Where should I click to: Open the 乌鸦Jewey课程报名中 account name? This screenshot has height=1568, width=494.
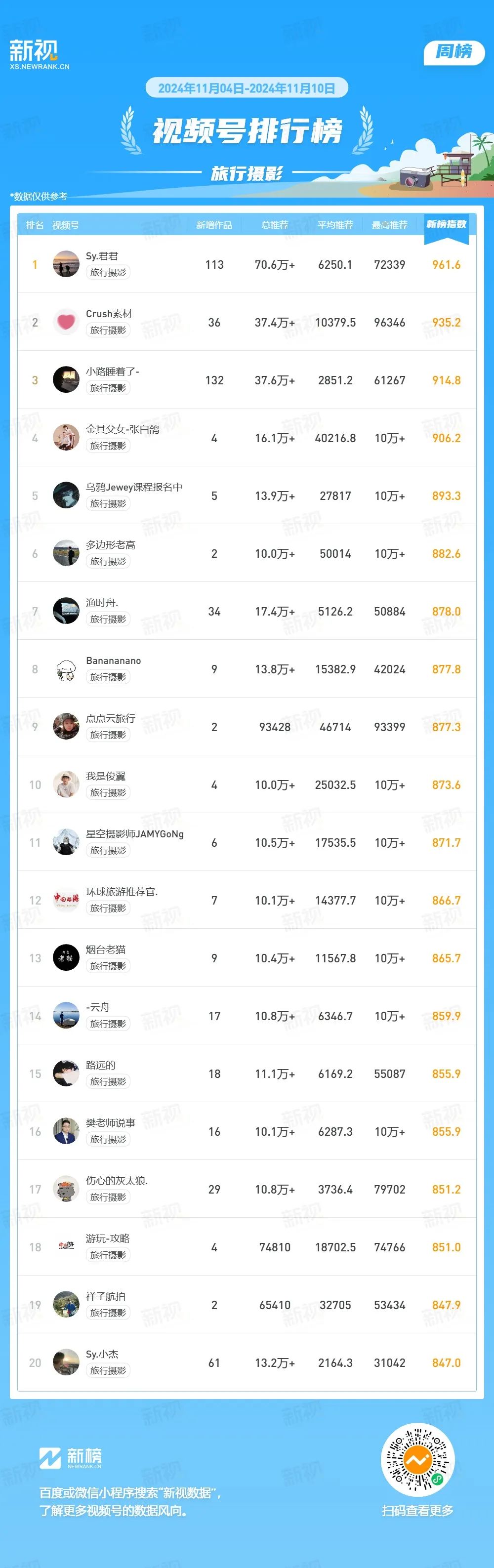[x=134, y=487]
